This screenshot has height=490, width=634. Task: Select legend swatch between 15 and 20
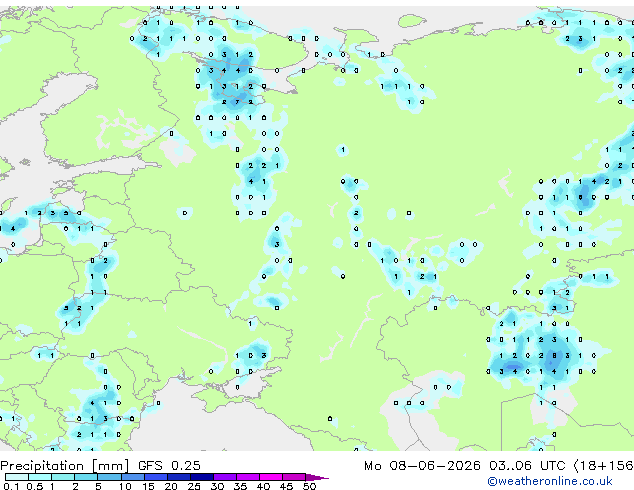tap(156, 477)
